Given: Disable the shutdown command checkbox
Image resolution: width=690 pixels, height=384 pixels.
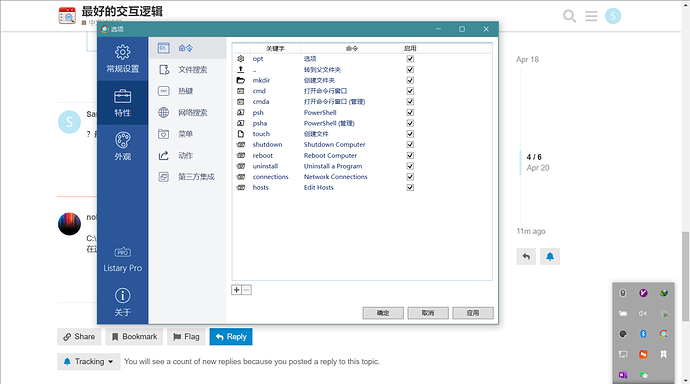Looking at the screenshot, I should pyautogui.click(x=410, y=144).
